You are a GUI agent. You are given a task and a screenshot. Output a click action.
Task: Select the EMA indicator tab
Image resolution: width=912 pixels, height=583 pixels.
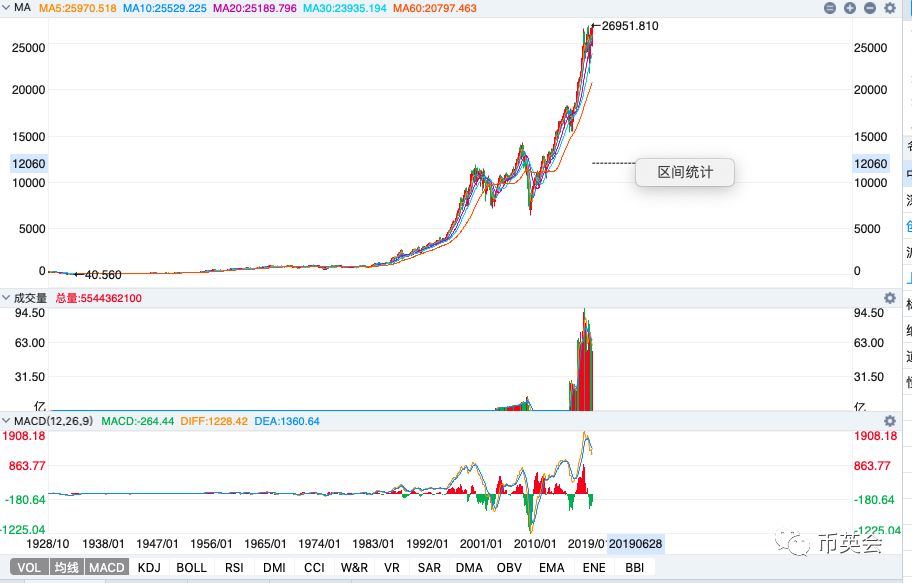(551, 567)
